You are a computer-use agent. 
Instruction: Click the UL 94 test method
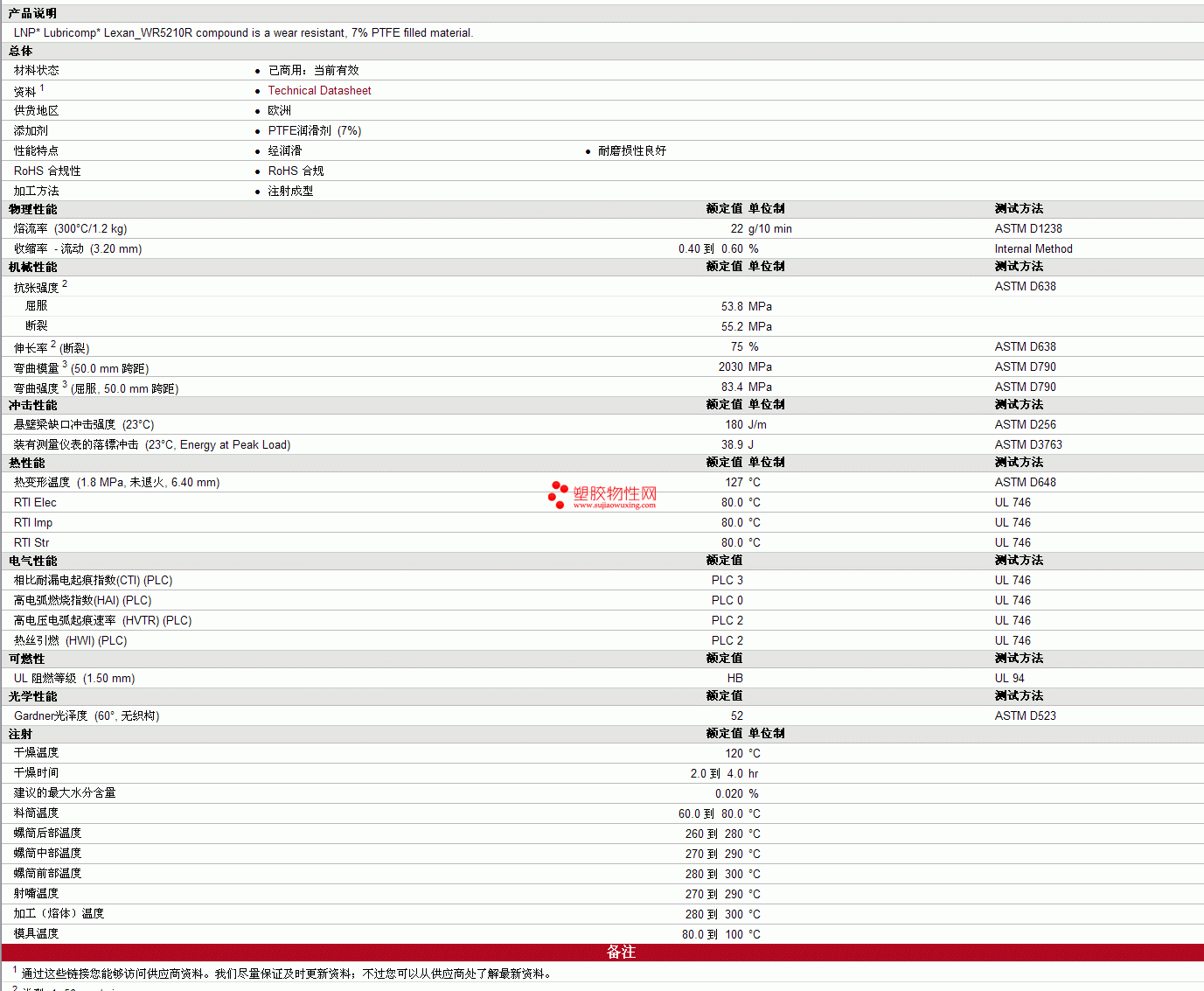coord(1010,678)
